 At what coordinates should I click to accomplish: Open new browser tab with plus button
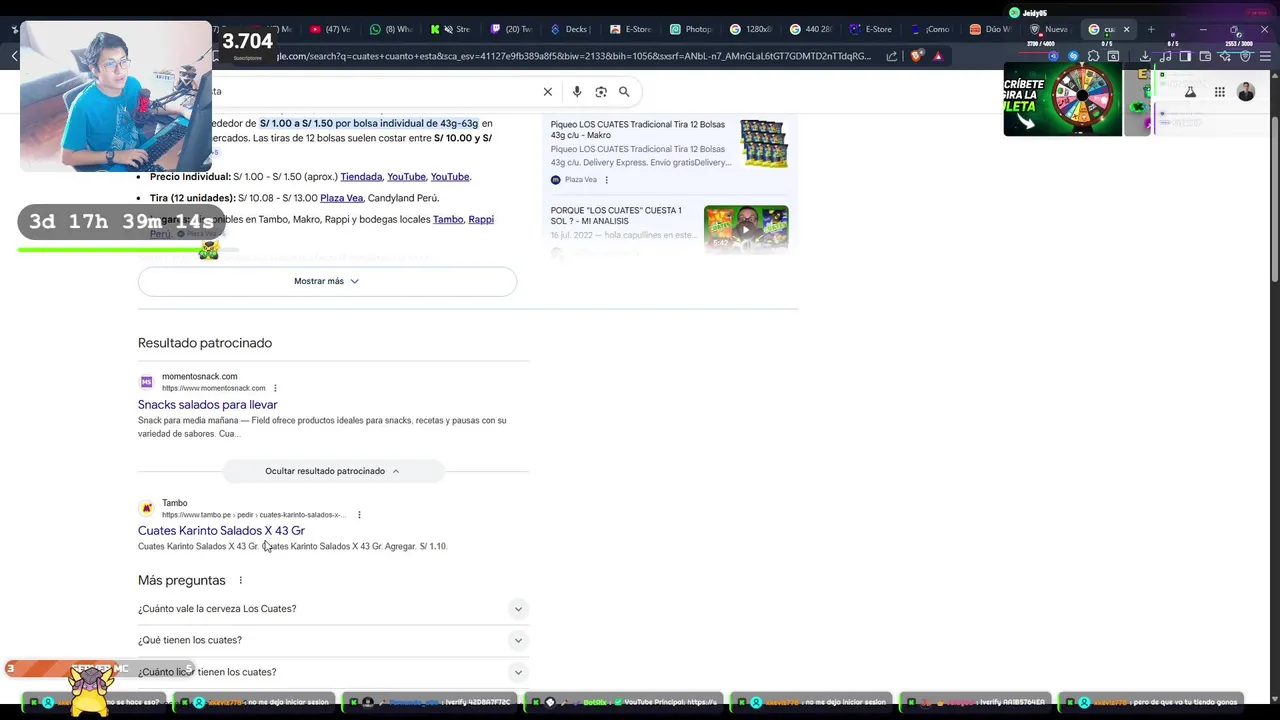tap(1151, 29)
